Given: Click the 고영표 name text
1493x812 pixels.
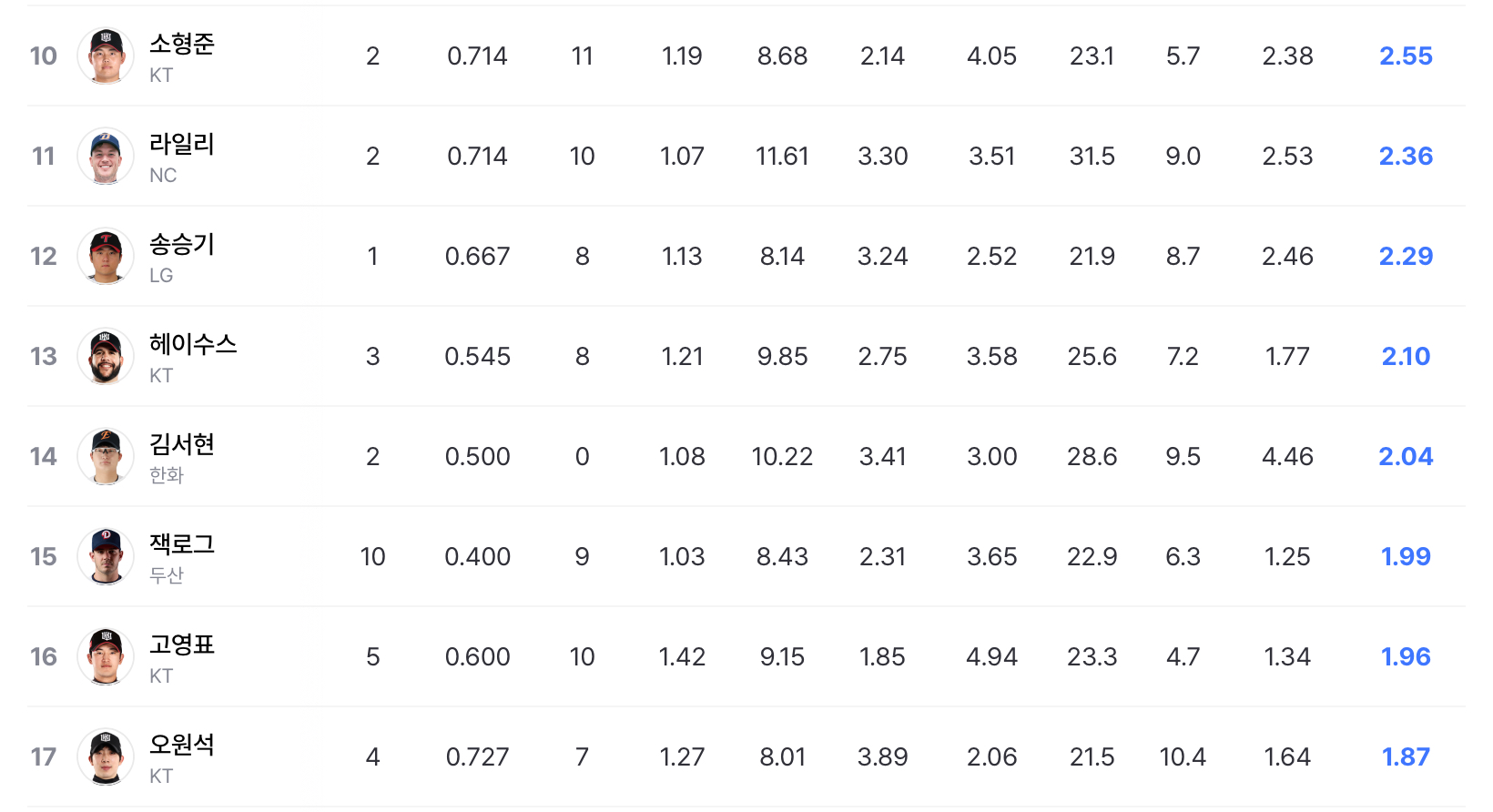Looking at the screenshot, I should pyautogui.click(x=182, y=645).
